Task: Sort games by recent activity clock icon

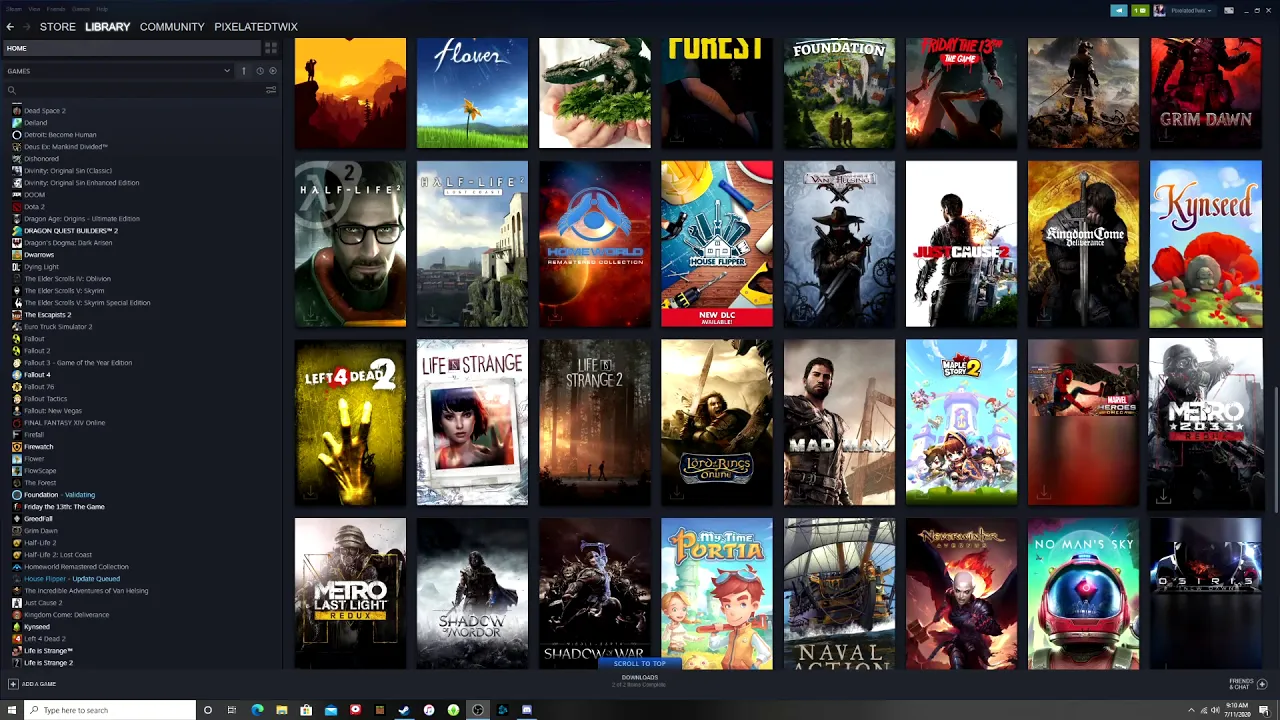Action: (259, 71)
